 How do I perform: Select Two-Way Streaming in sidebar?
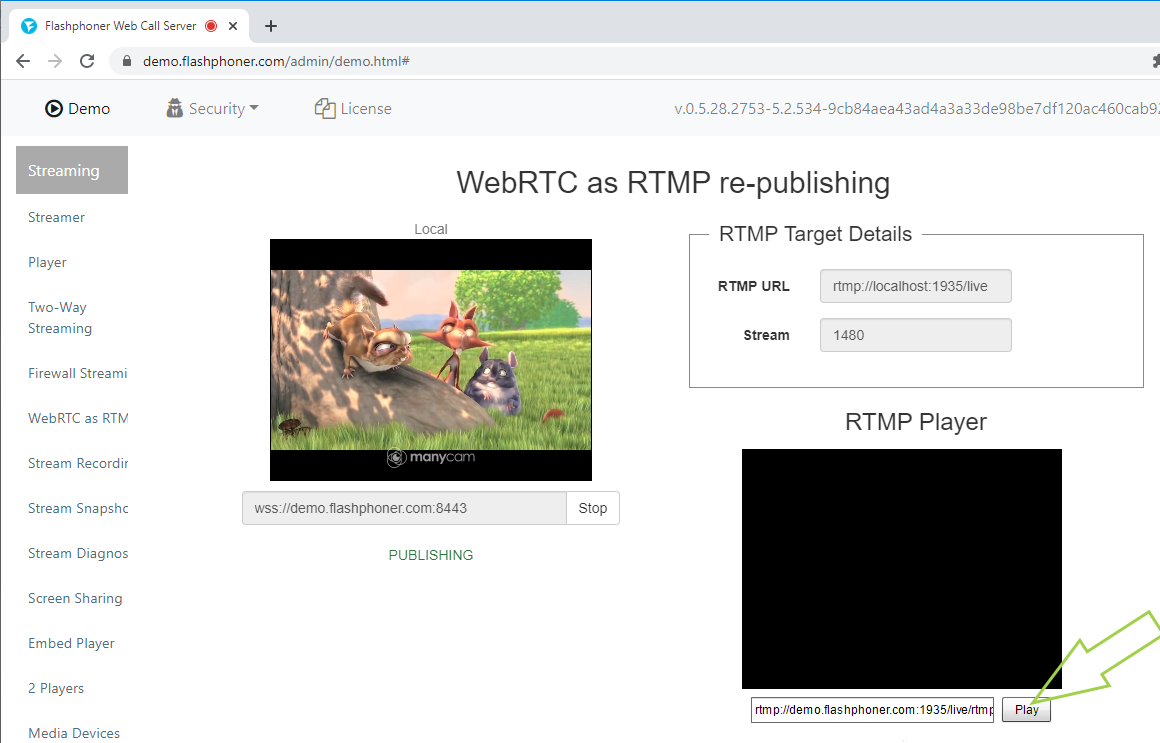pos(59,318)
